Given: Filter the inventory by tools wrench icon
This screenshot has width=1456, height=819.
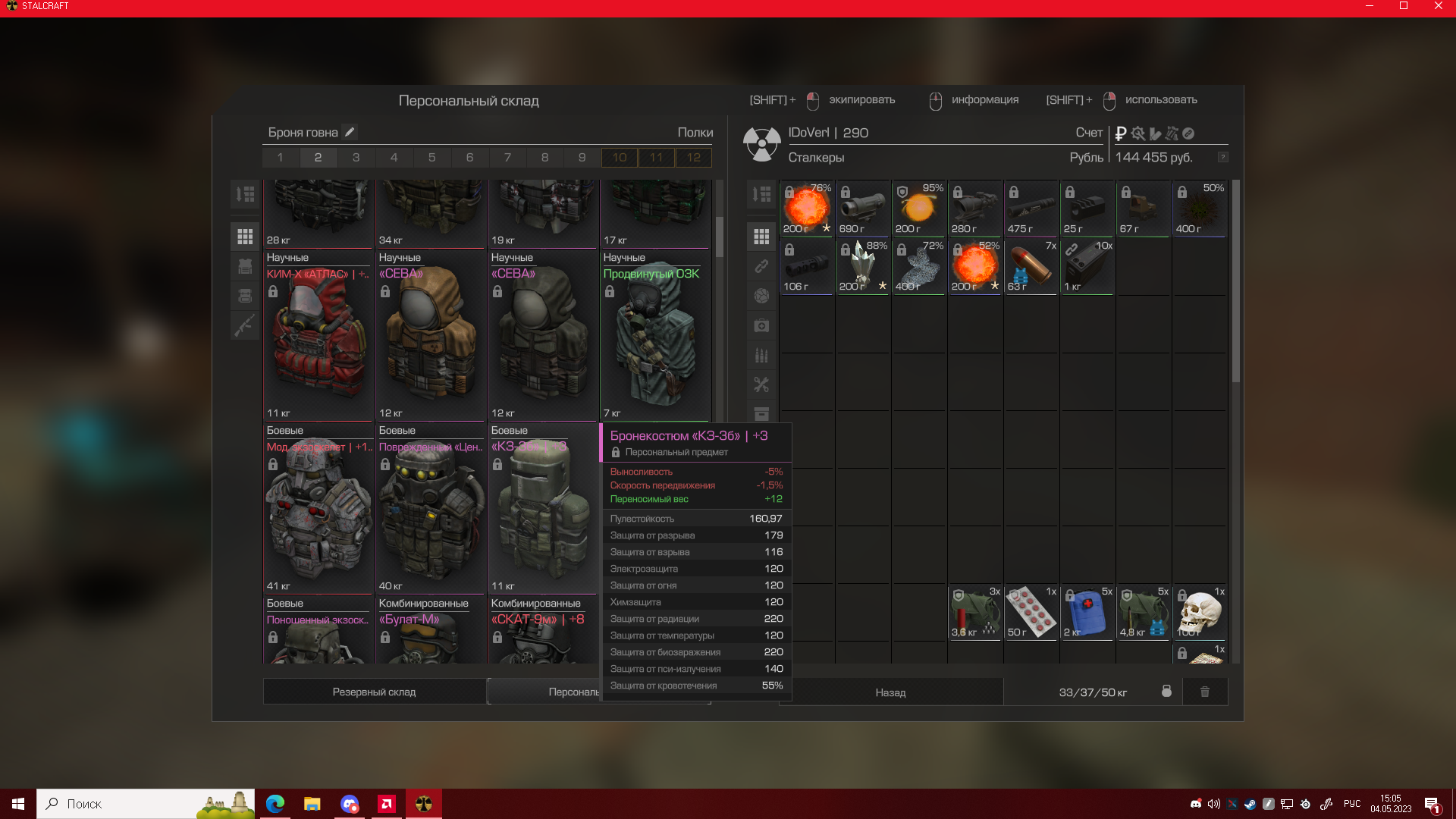Looking at the screenshot, I should tap(761, 384).
